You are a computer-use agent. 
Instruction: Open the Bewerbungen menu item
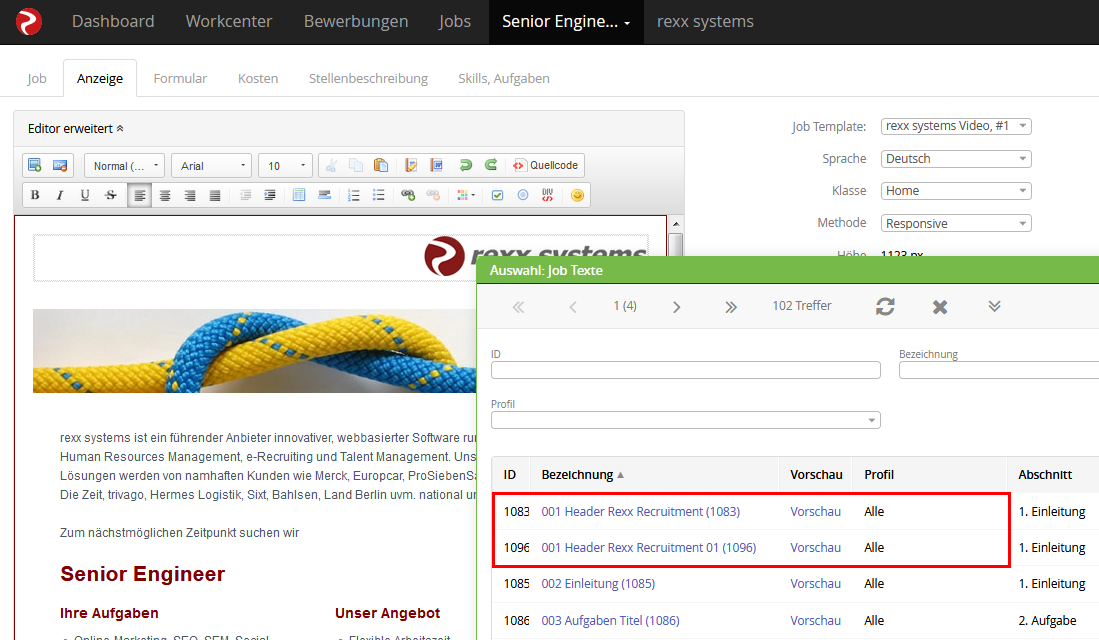(x=355, y=22)
